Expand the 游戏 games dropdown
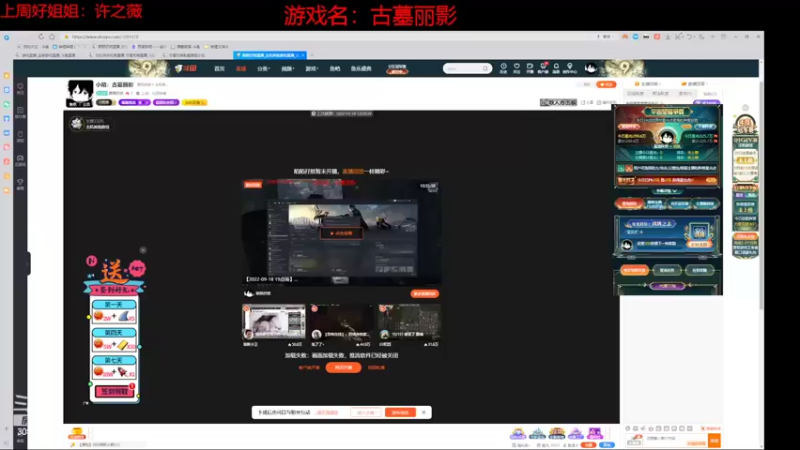Screen dimensions: 800x450 pyautogui.click(x=311, y=68)
